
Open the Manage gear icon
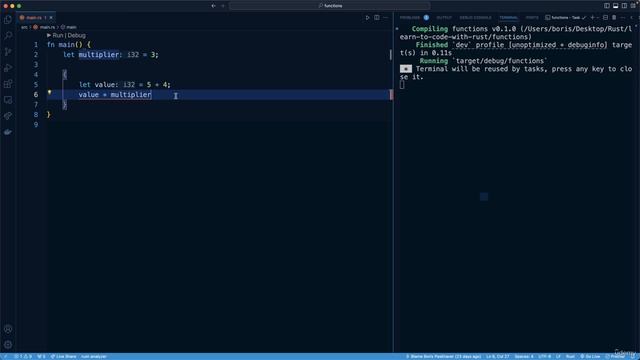(x=8, y=345)
